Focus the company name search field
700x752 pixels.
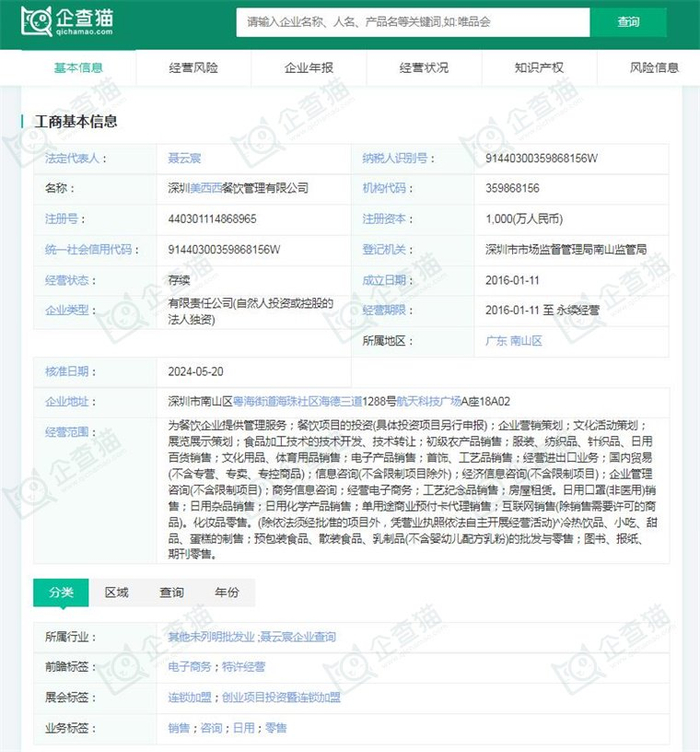point(413,22)
